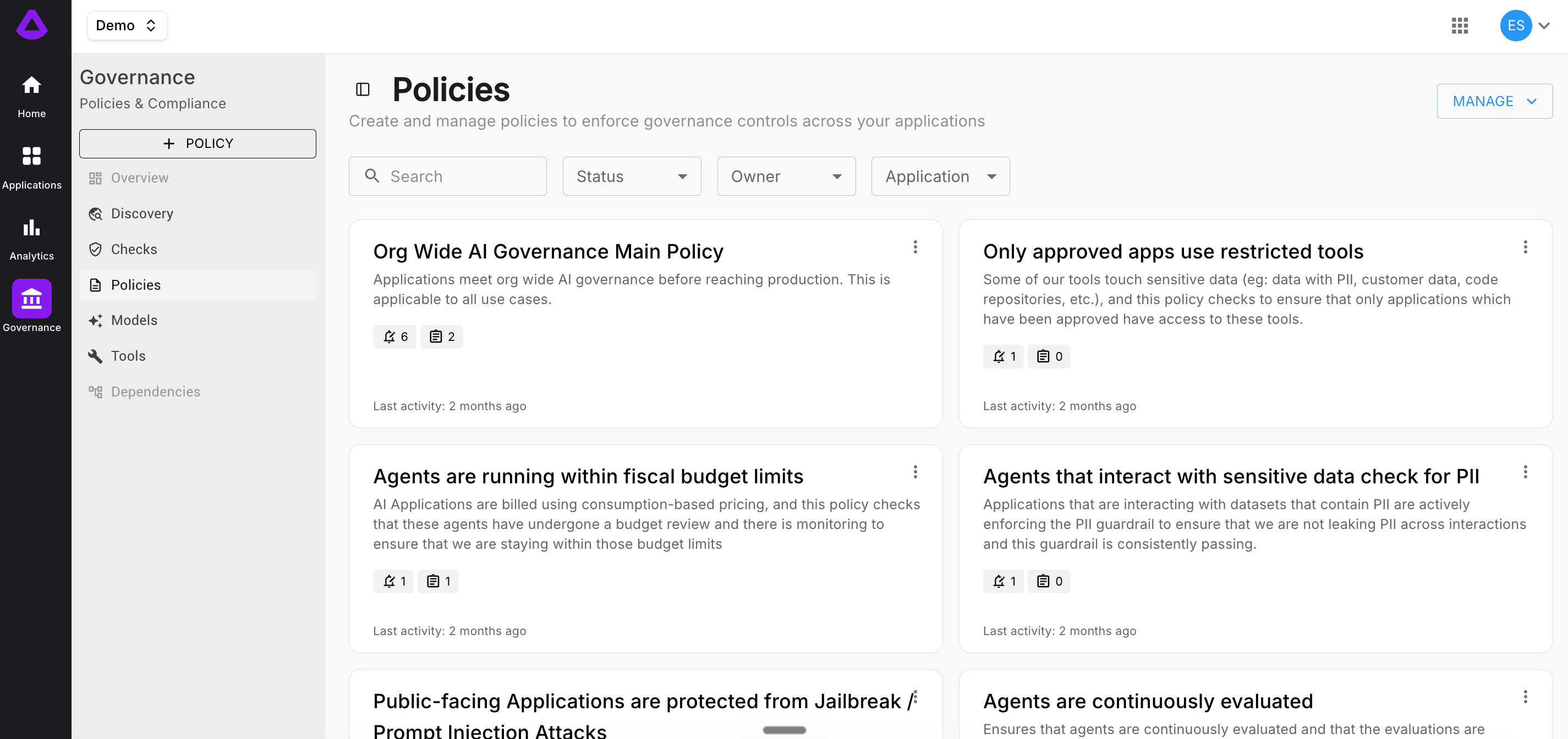
Task: Go to Overview in Governance menu
Action: coord(198,178)
